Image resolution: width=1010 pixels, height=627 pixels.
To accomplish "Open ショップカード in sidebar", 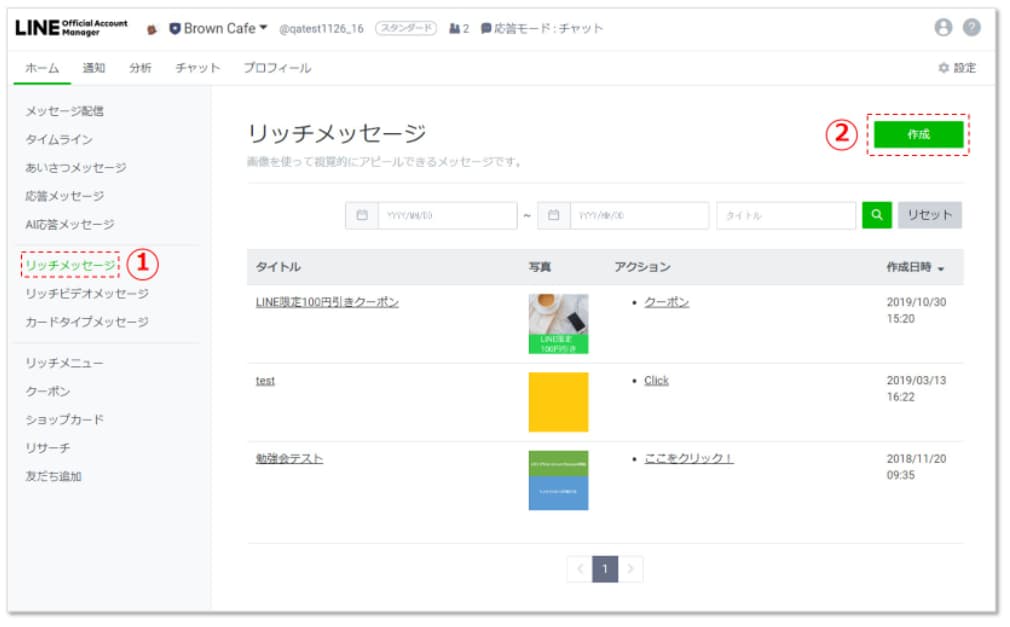I will tap(64, 420).
